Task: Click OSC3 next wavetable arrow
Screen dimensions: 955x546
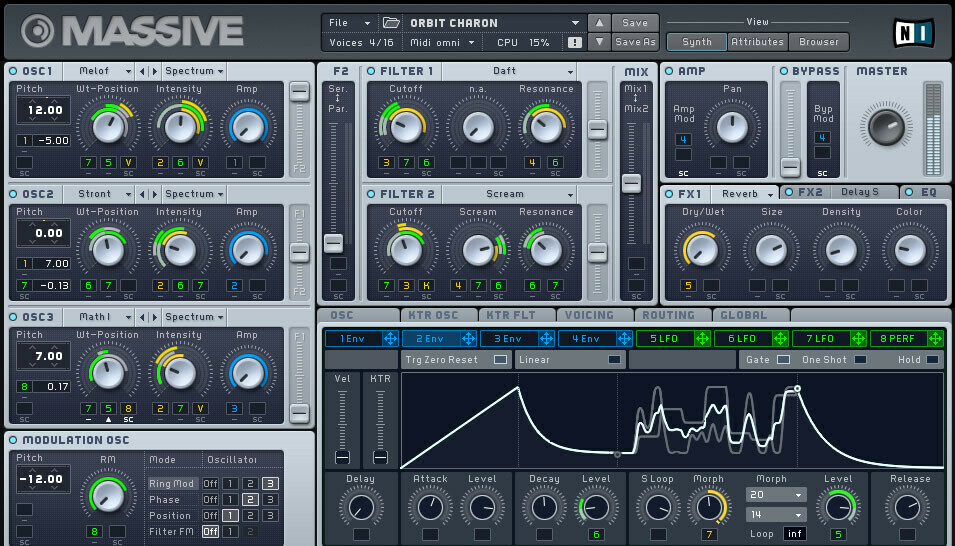Action: point(155,317)
